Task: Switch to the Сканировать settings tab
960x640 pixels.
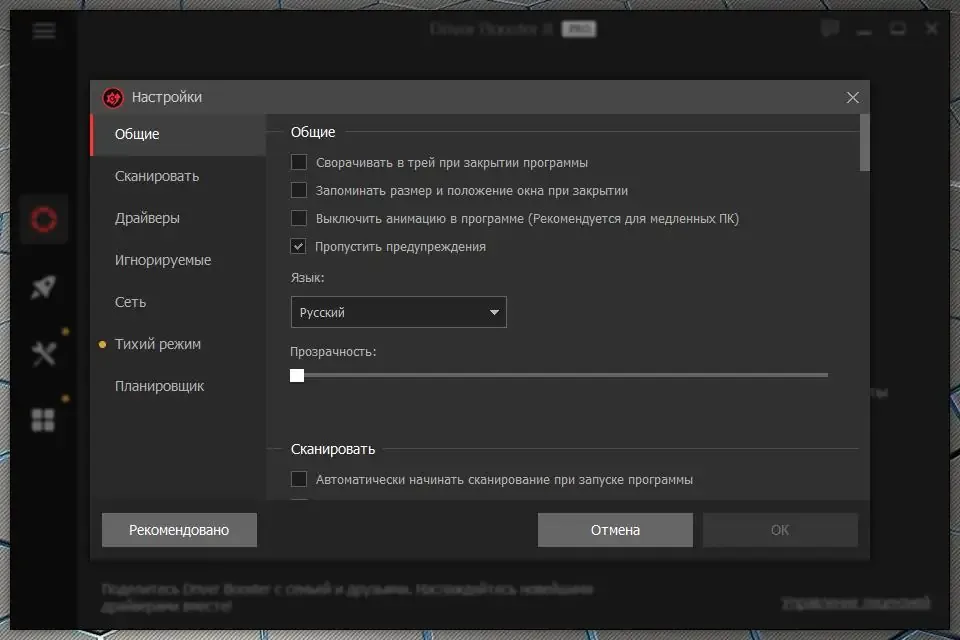Action: [178, 176]
